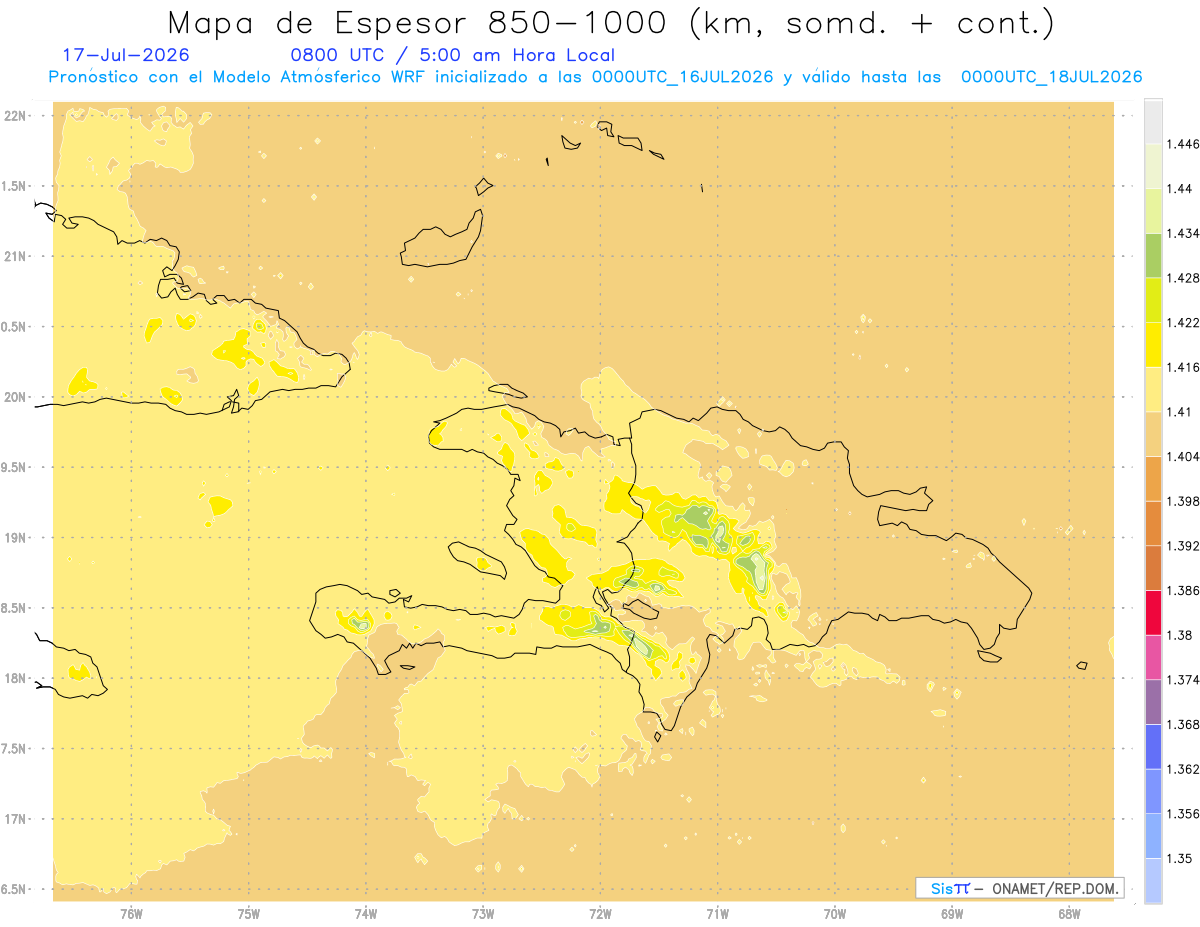Click the latitude label '19N'

(x=15, y=538)
